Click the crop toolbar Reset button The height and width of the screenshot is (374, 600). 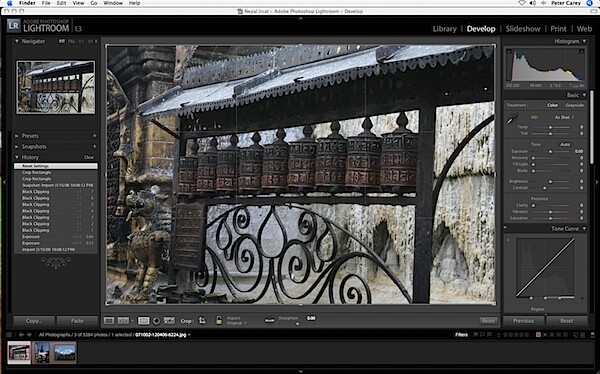point(488,321)
